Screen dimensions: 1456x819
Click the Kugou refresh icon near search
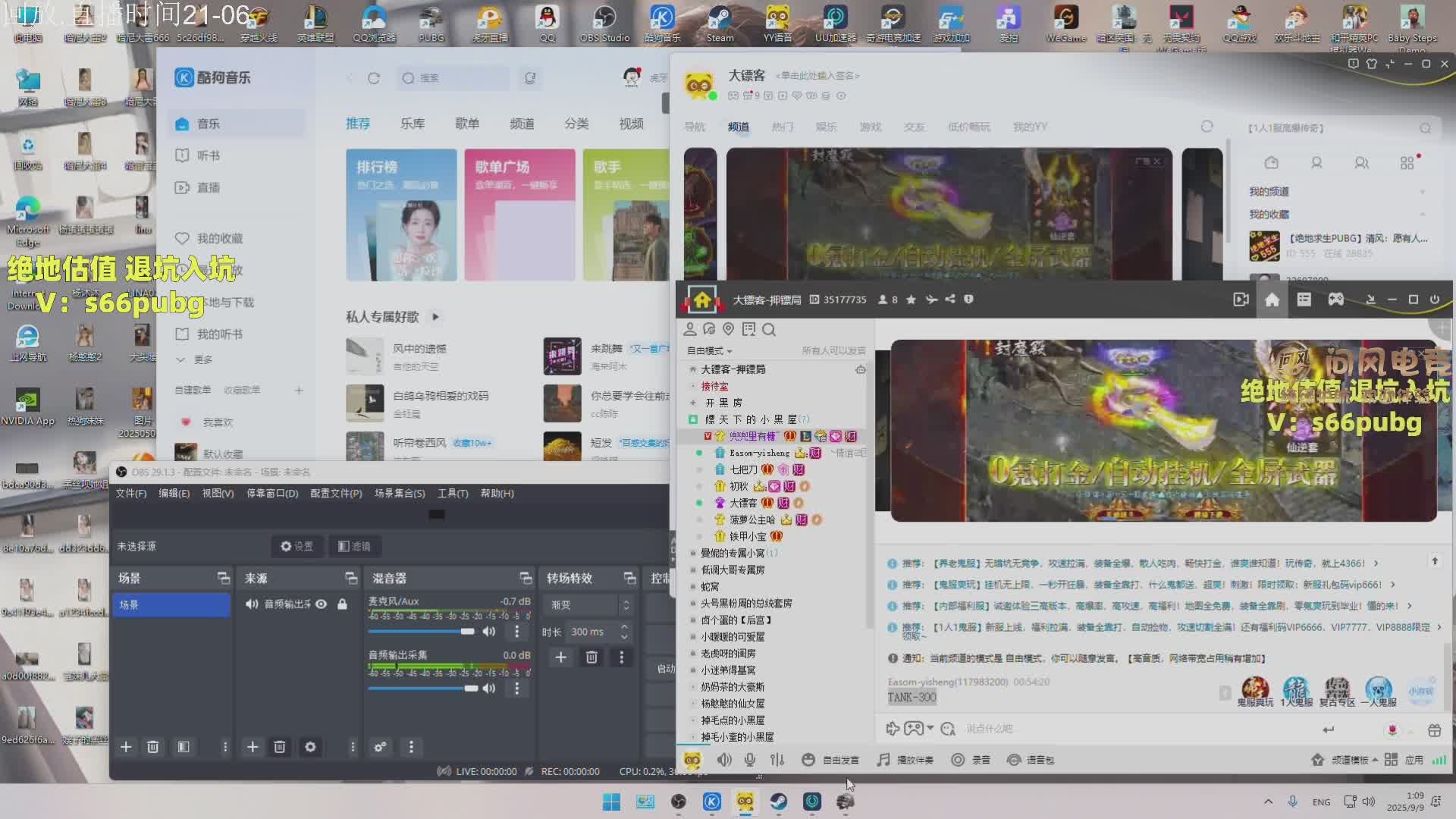click(373, 78)
